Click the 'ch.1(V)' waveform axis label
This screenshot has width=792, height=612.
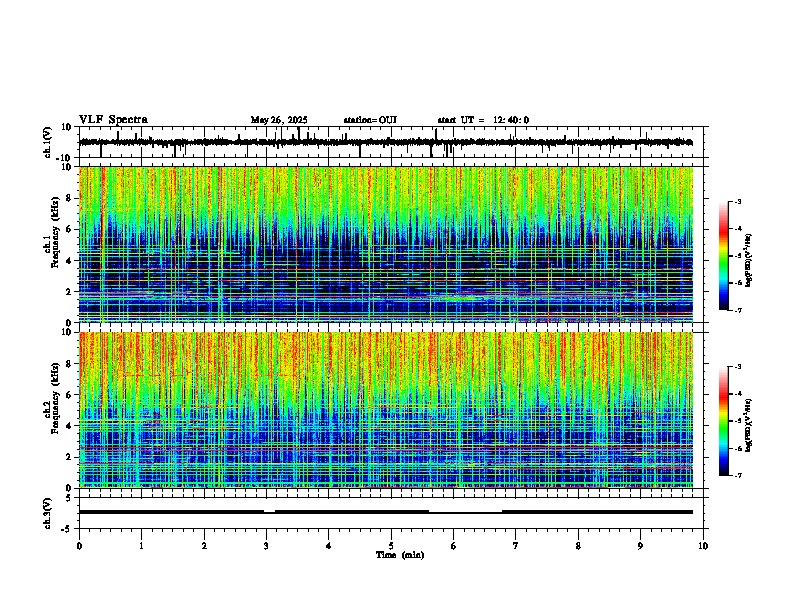(48, 142)
